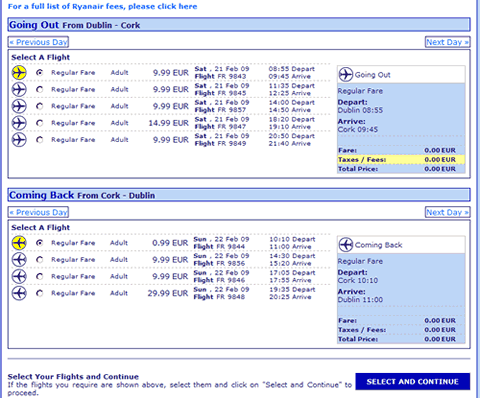
Task: Click the plane icon for flight FR 9857
Action: (x=19, y=106)
